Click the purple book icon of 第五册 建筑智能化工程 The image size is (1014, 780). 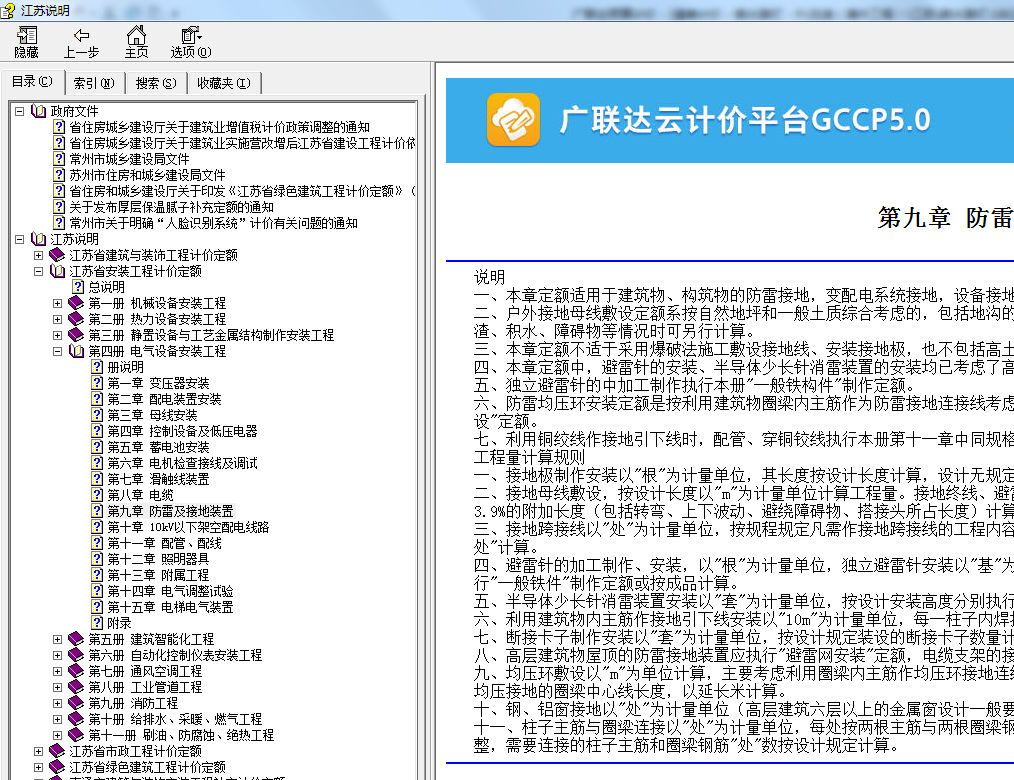(x=76, y=639)
